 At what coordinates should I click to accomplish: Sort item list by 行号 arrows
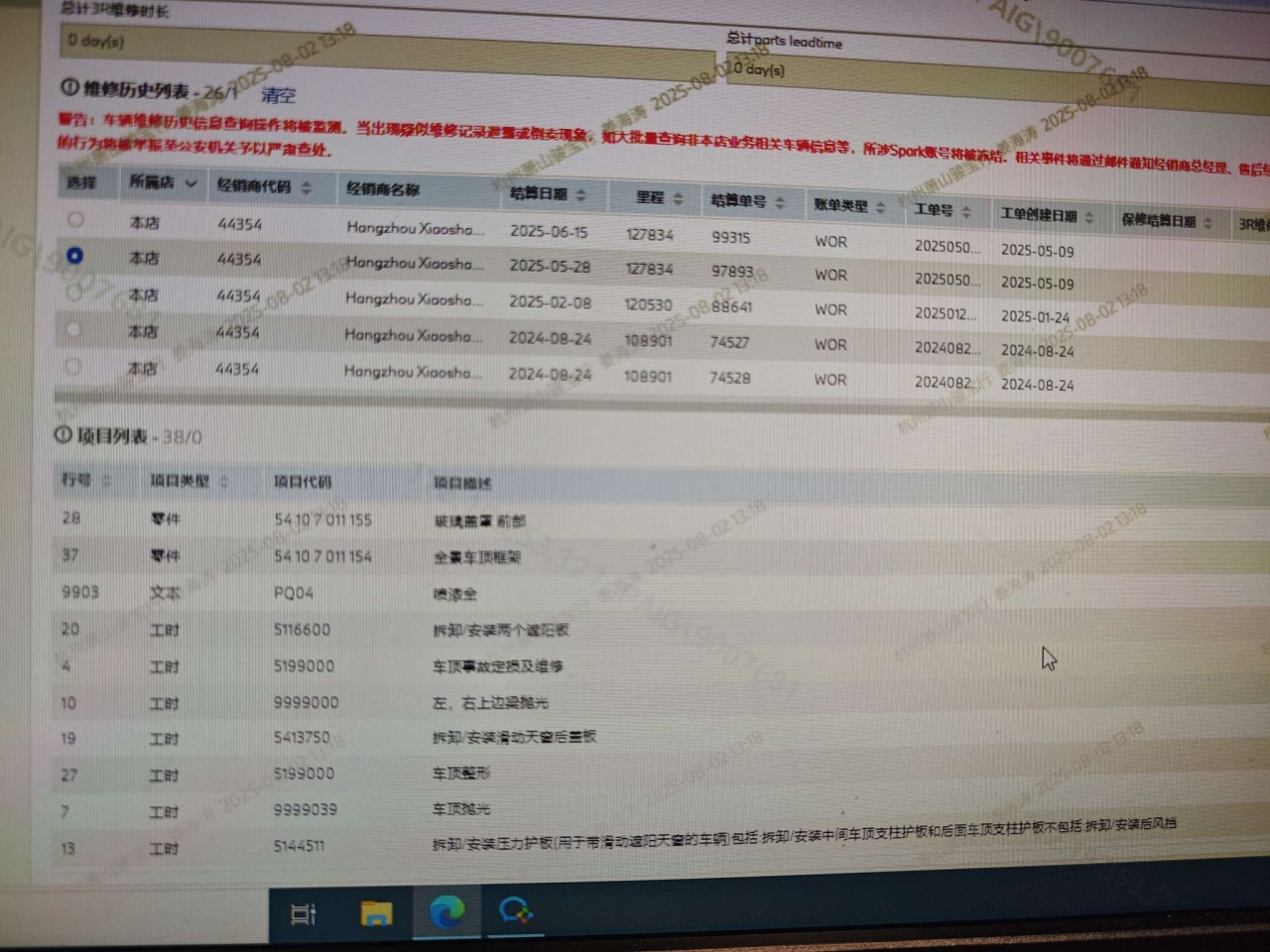pos(105,481)
